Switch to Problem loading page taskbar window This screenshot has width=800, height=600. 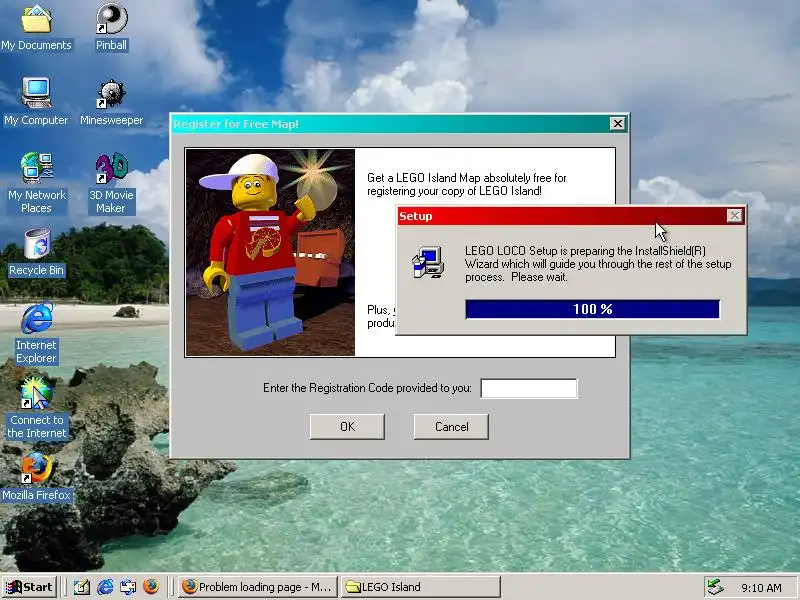point(258,587)
